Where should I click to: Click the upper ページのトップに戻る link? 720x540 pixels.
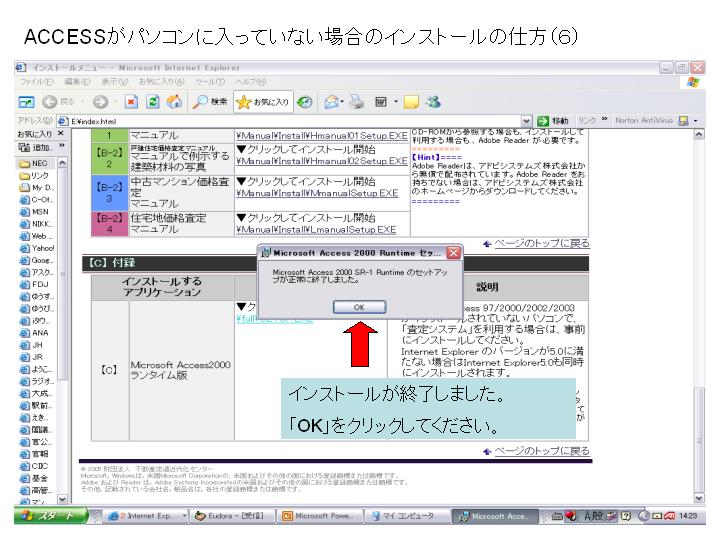click(x=542, y=243)
